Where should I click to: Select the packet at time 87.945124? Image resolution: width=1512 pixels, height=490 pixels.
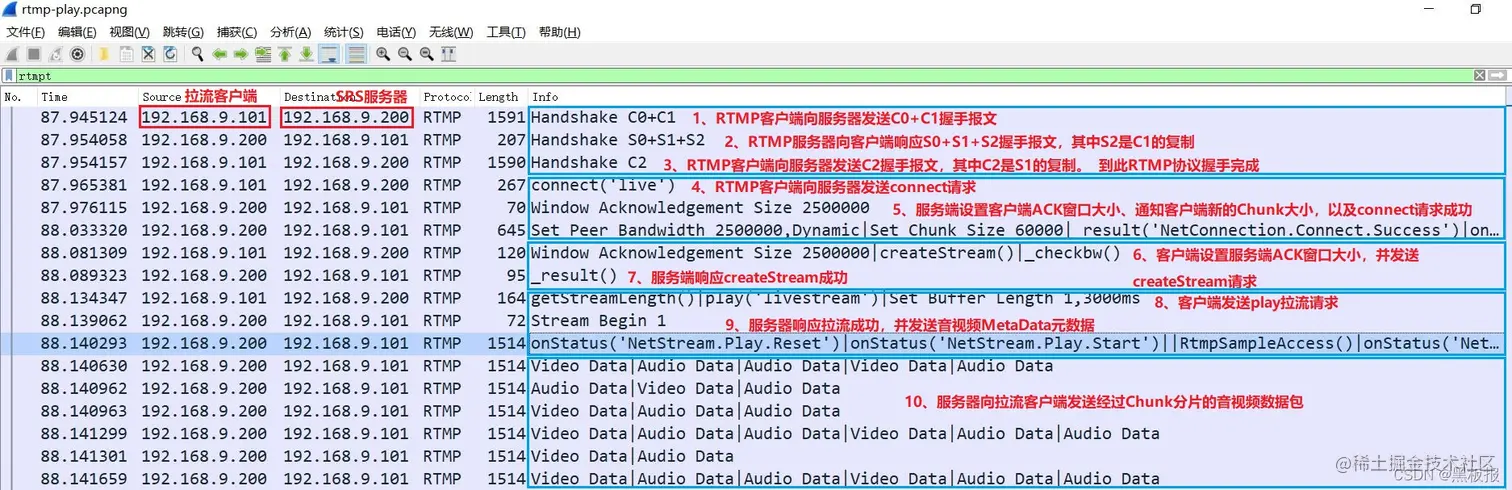pyautogui.click(x=755, y=117)
